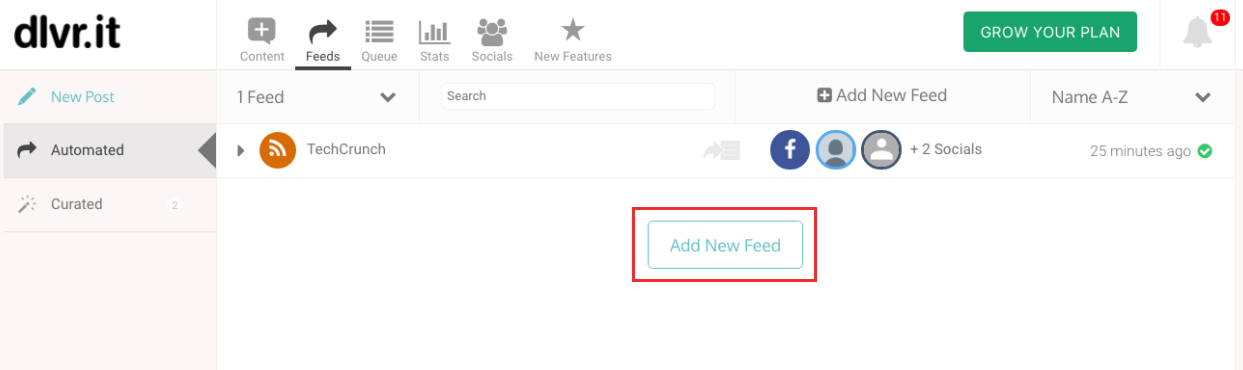Screen dimensions: 1243x370
Task: Click the GROW YOUR PLAN button
Action: (x=1050, y=32)
